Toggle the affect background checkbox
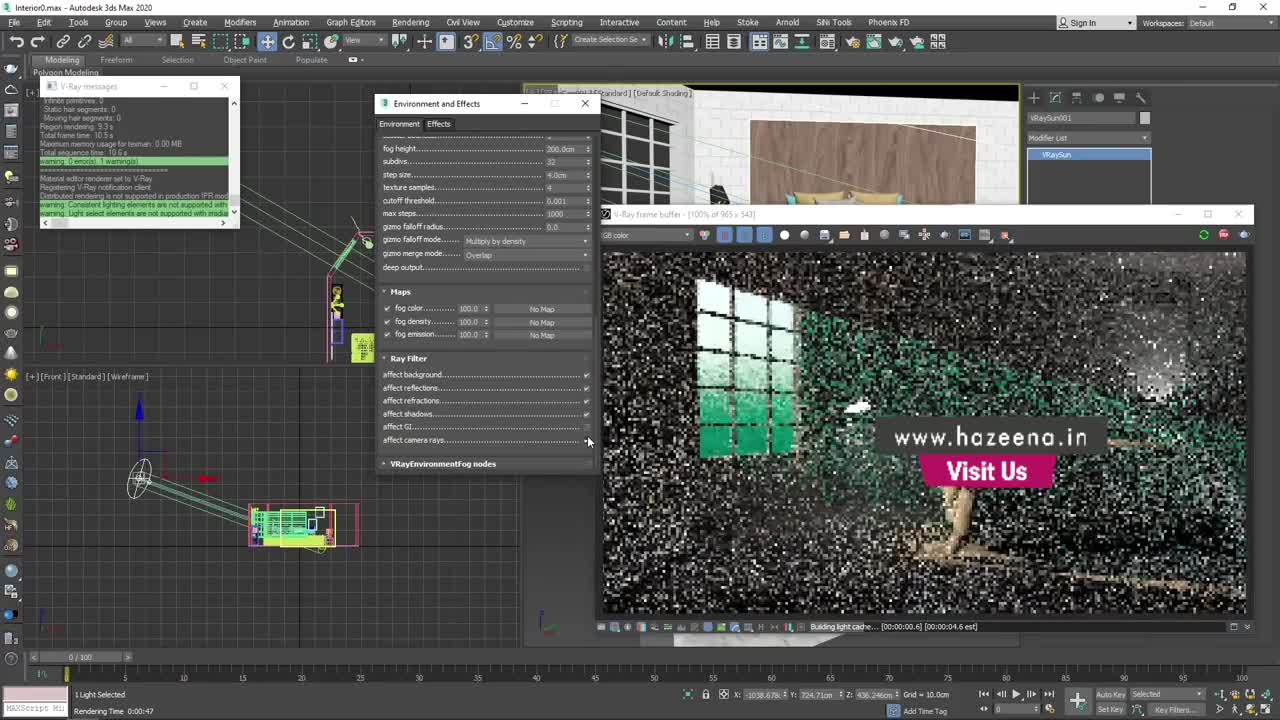The image size is (1280, 720). pos(586,375)
